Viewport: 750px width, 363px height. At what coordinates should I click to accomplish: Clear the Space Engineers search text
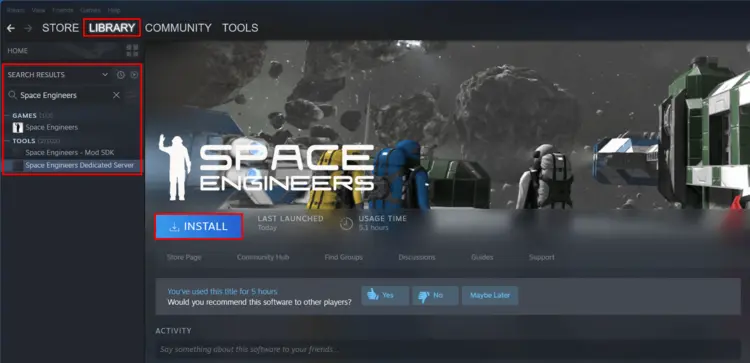(116, 95)
